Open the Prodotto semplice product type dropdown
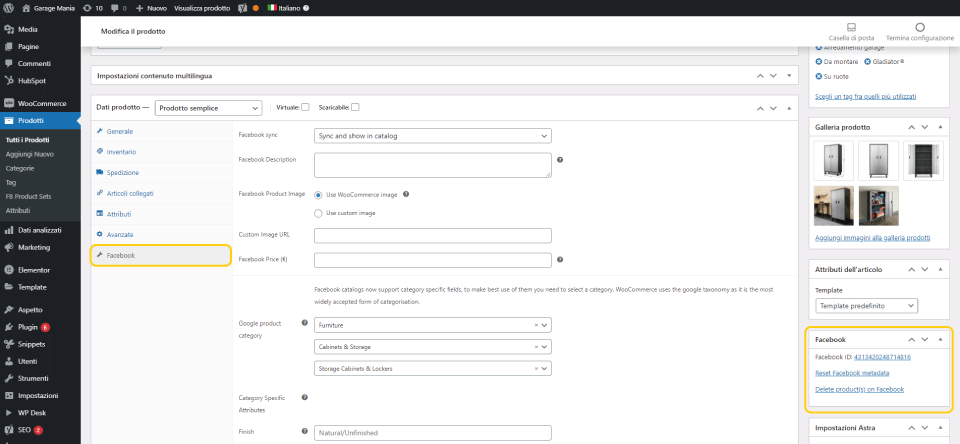This screenshot has width=960, height=444. (208, 108)
